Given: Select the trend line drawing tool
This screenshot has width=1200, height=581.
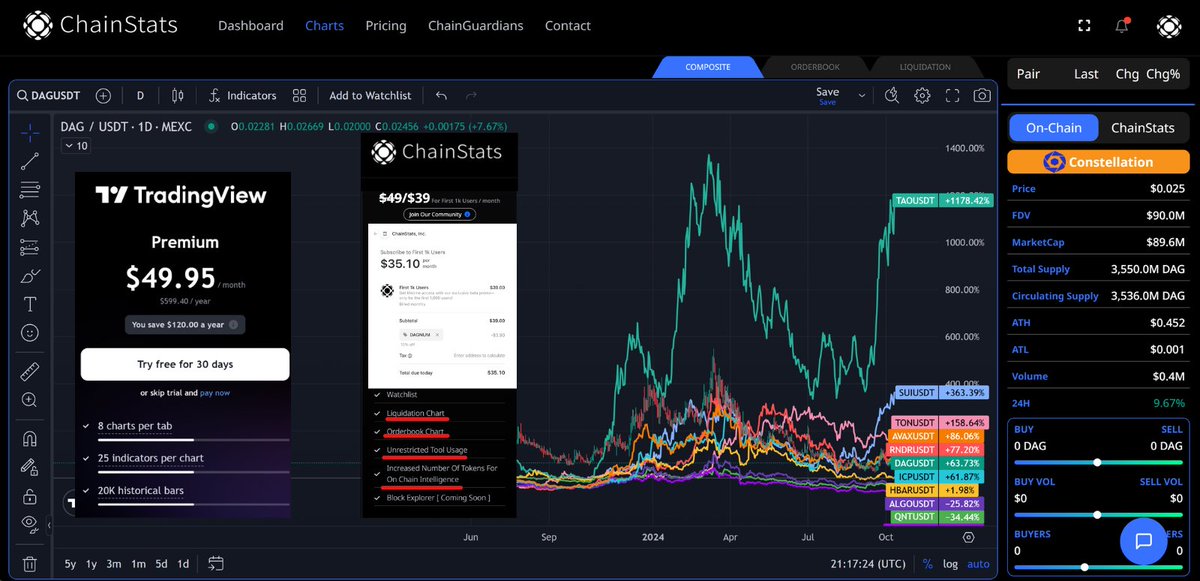Looking at the screenshot, I should coord(30,161).
